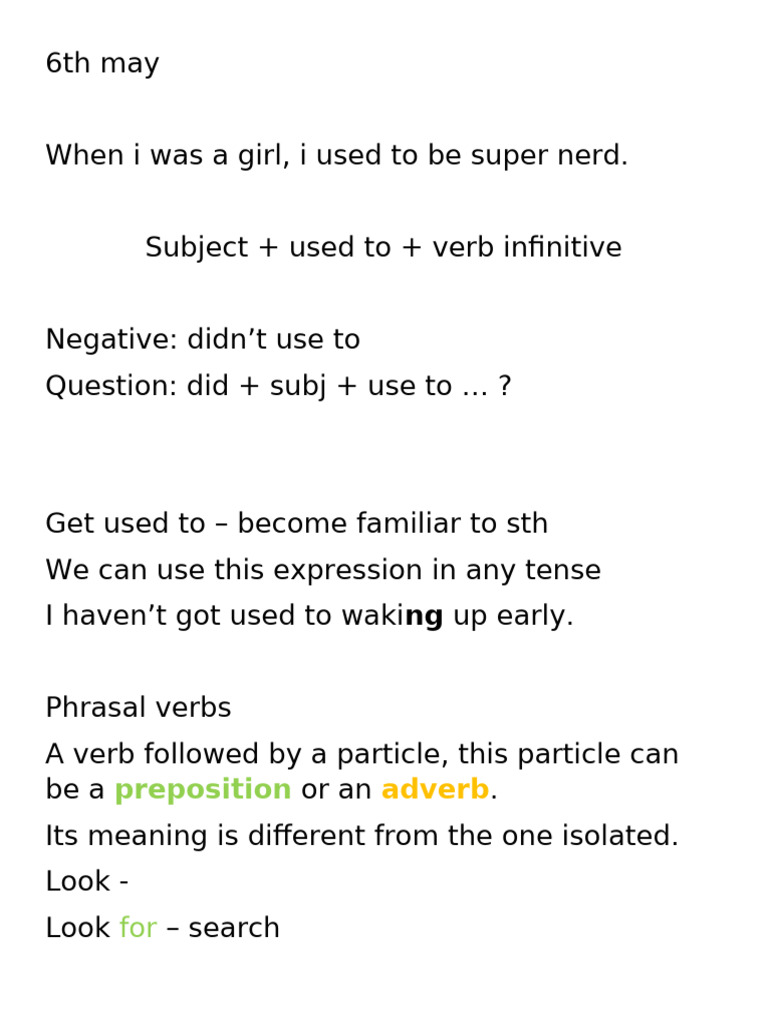Click the '6th may' date line

(x=103, y=64)
